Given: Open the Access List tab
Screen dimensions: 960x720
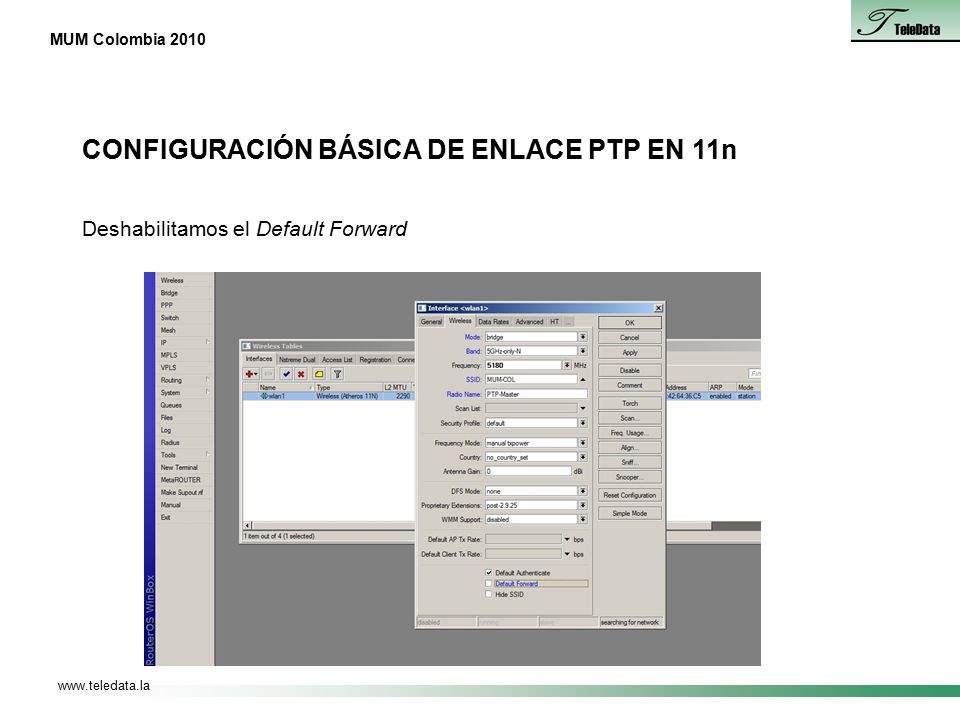Looking at the screenshot, I should tap(337, 359).
